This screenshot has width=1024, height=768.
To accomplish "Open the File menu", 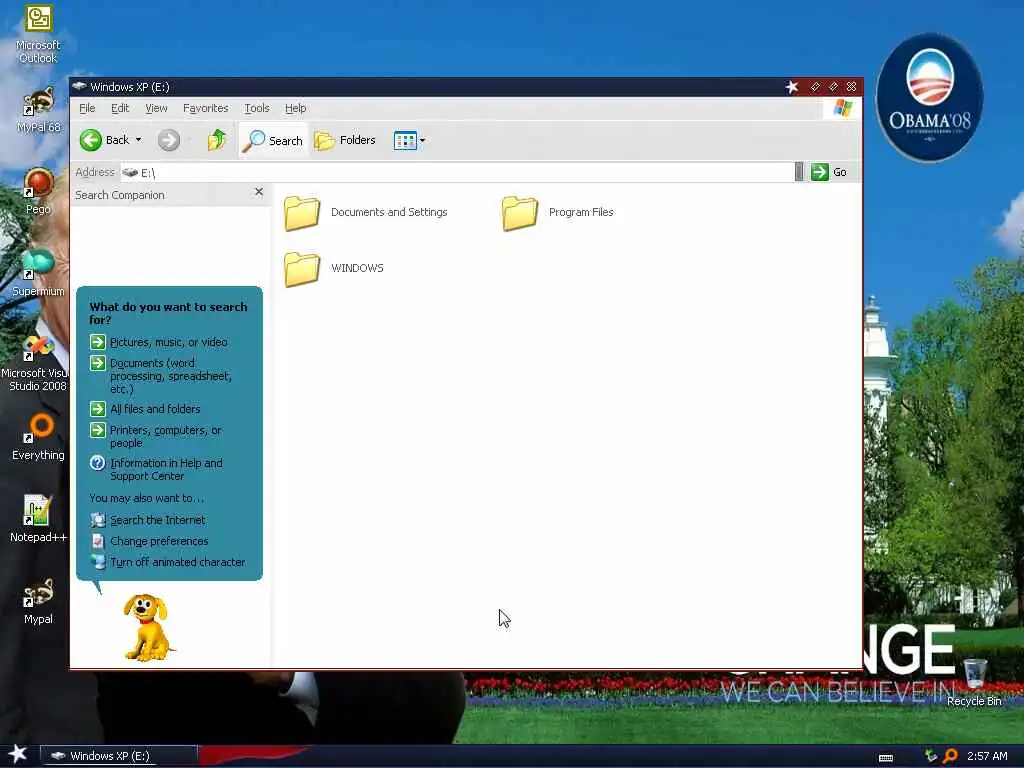I will pyautogui.click(x=87, y=108).
